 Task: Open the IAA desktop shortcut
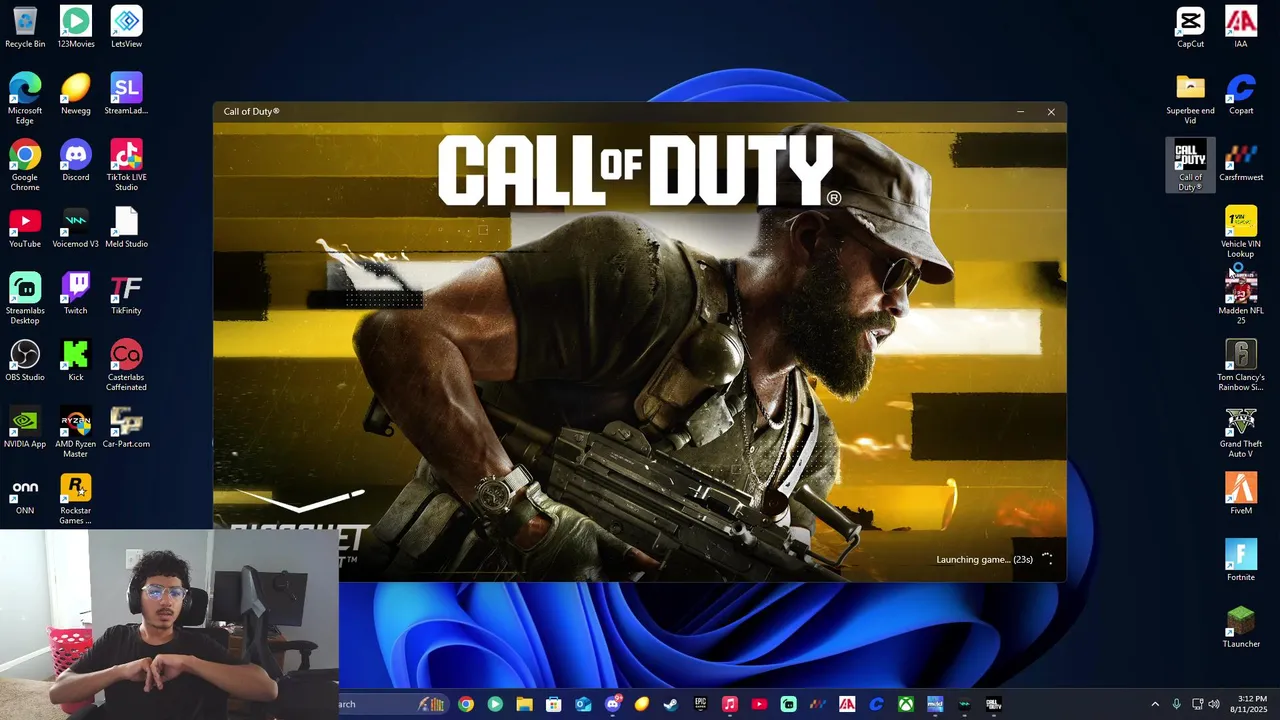pos(1241,27)
